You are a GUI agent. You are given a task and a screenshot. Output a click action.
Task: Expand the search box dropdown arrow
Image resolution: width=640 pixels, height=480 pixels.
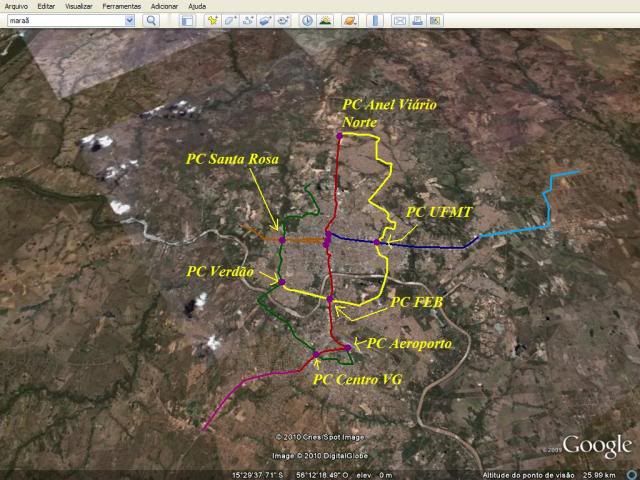click(130, 20)
